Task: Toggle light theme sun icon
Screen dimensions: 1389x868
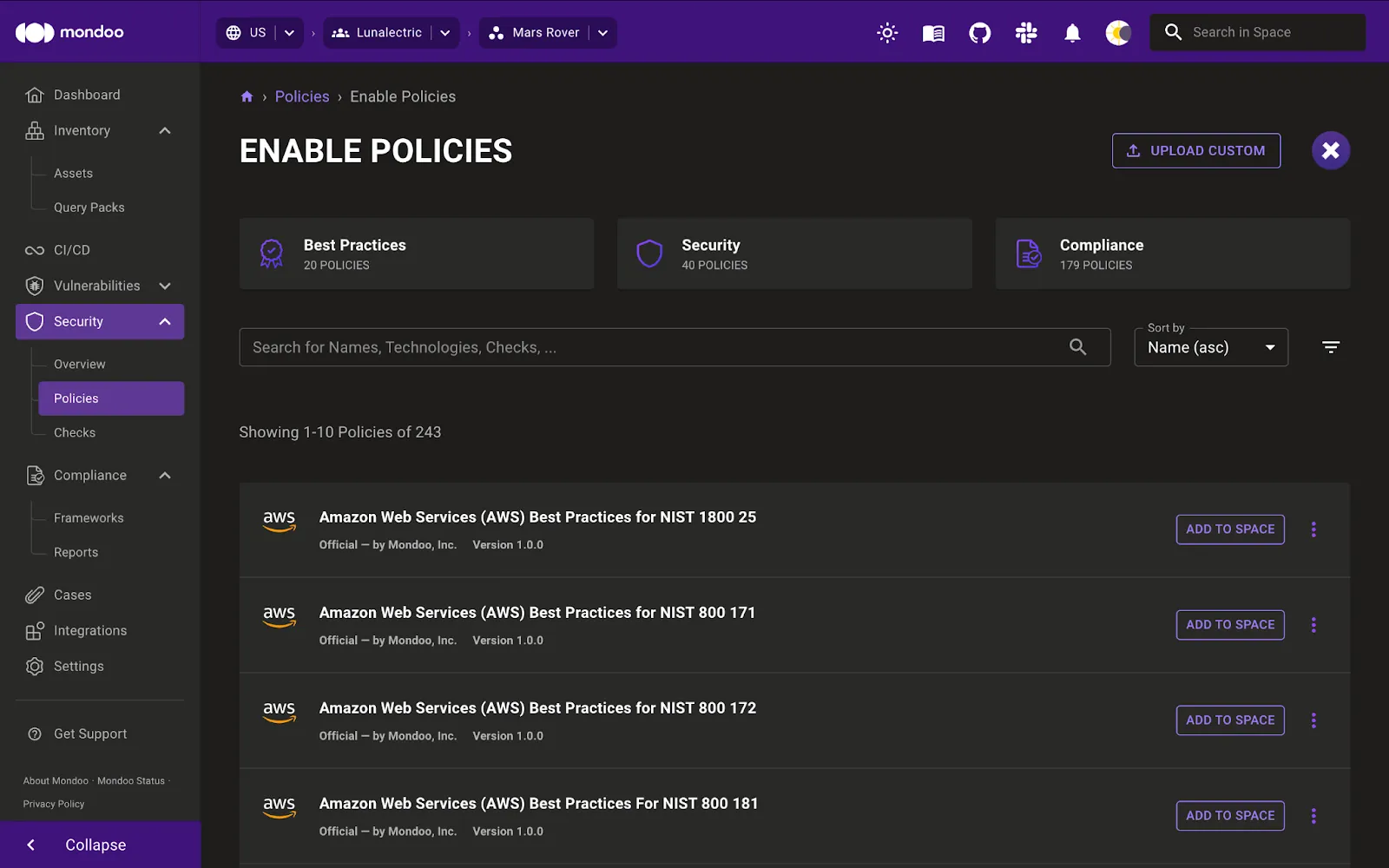Action: pos(887,33)
